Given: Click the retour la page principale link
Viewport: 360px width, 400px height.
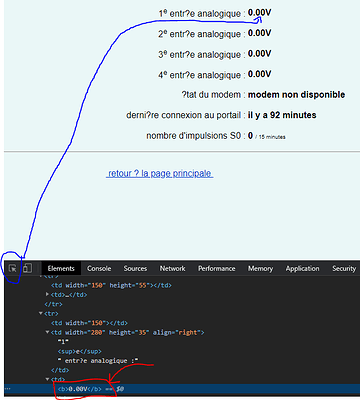Looking at the screenshot, I should coord(160,174).
